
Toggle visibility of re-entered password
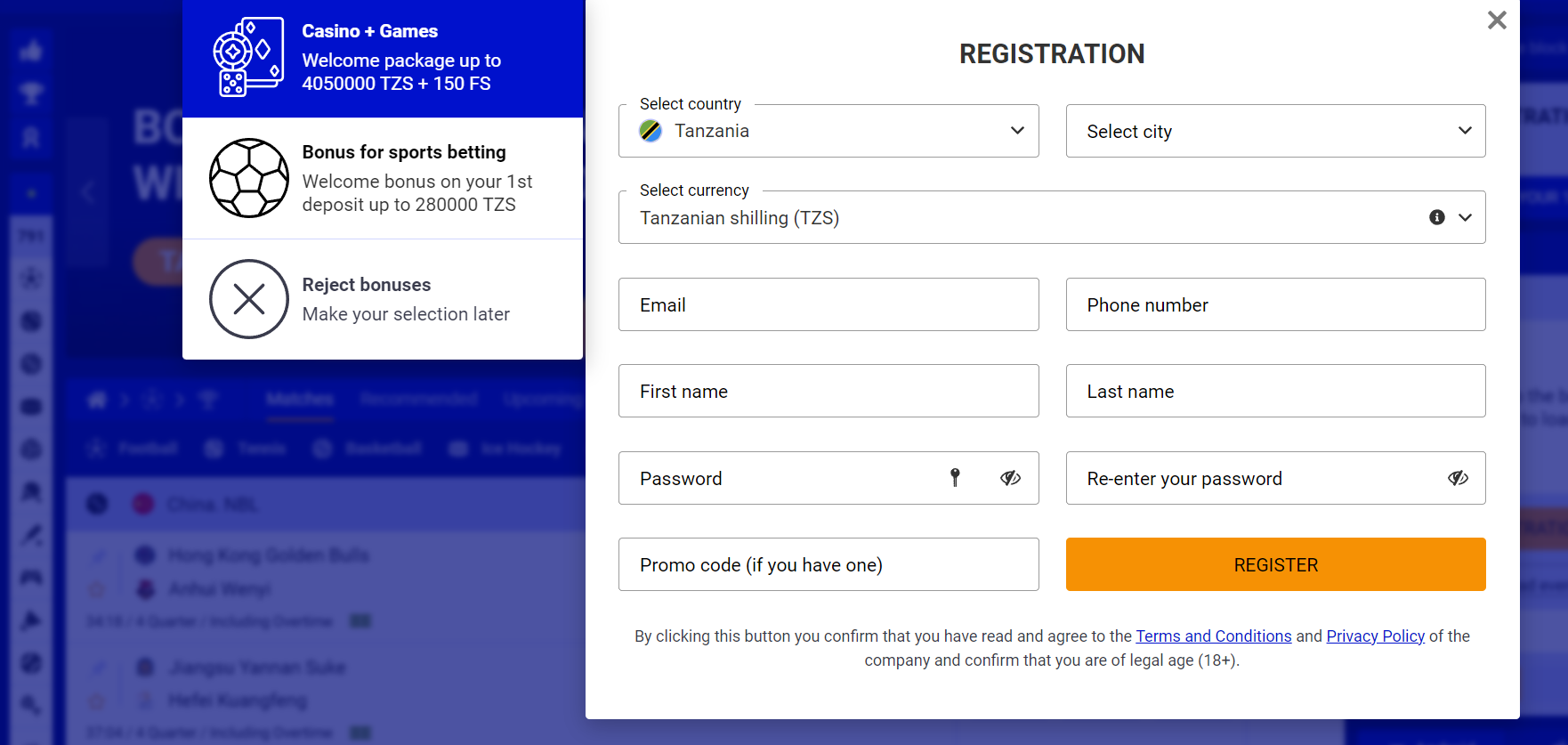pyautogui.click(x=1458, y=478)
